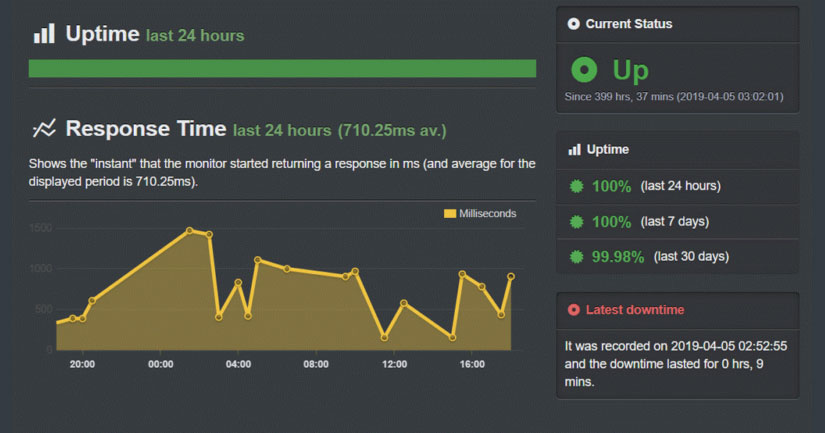
Task: Click the large green Up status icon
Action: click(585, 69)
